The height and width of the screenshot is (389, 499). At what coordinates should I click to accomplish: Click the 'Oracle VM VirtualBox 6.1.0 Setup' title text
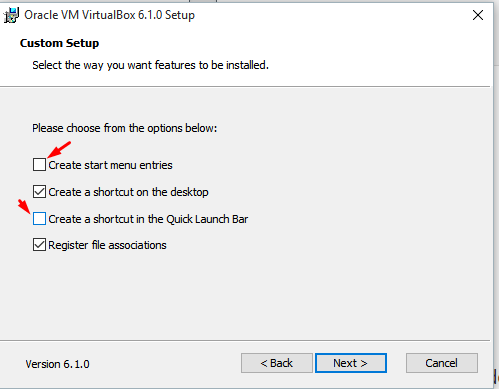[x=109, y=15]
